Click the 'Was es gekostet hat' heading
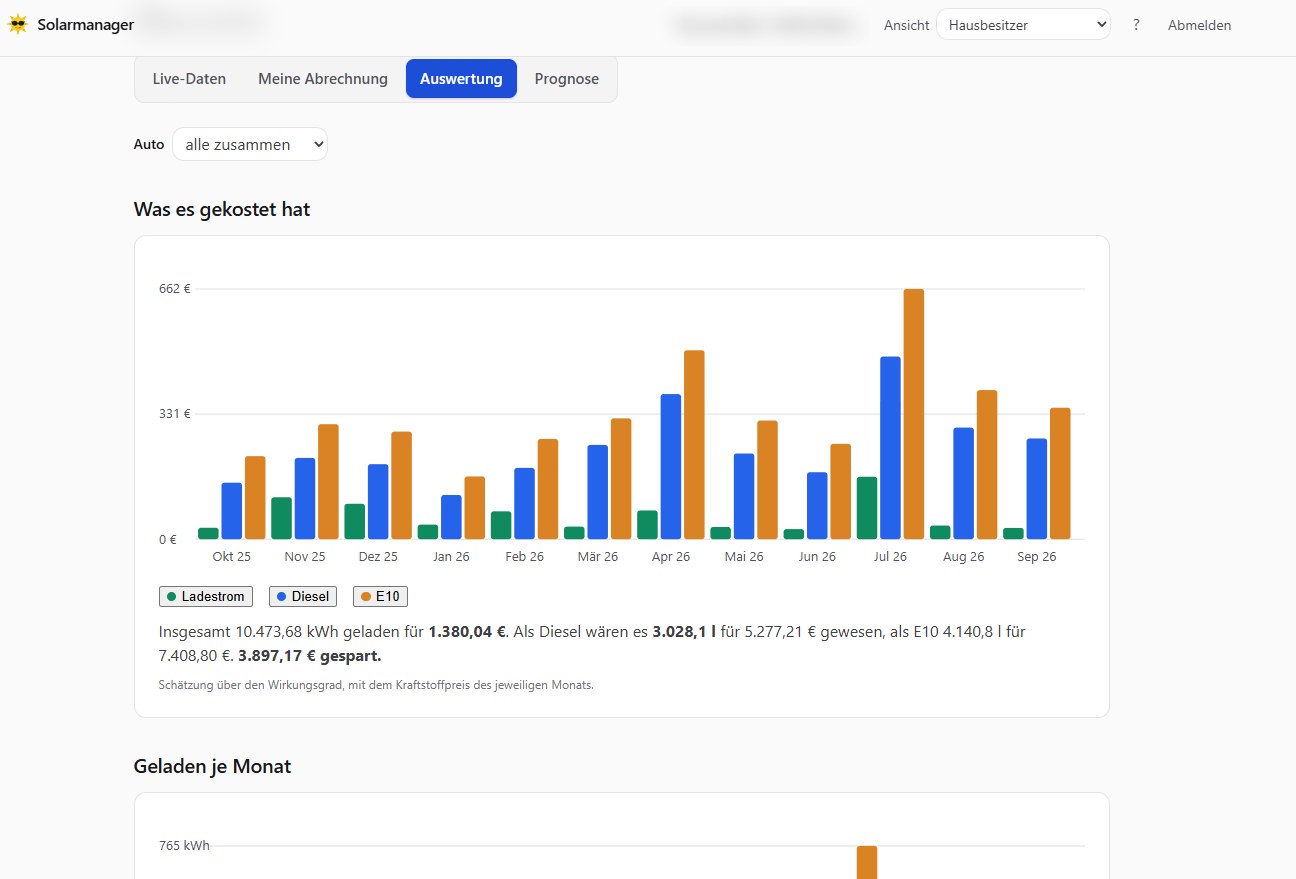The width and height of the screenshot is (1296, 879). (x=222, y=210)
